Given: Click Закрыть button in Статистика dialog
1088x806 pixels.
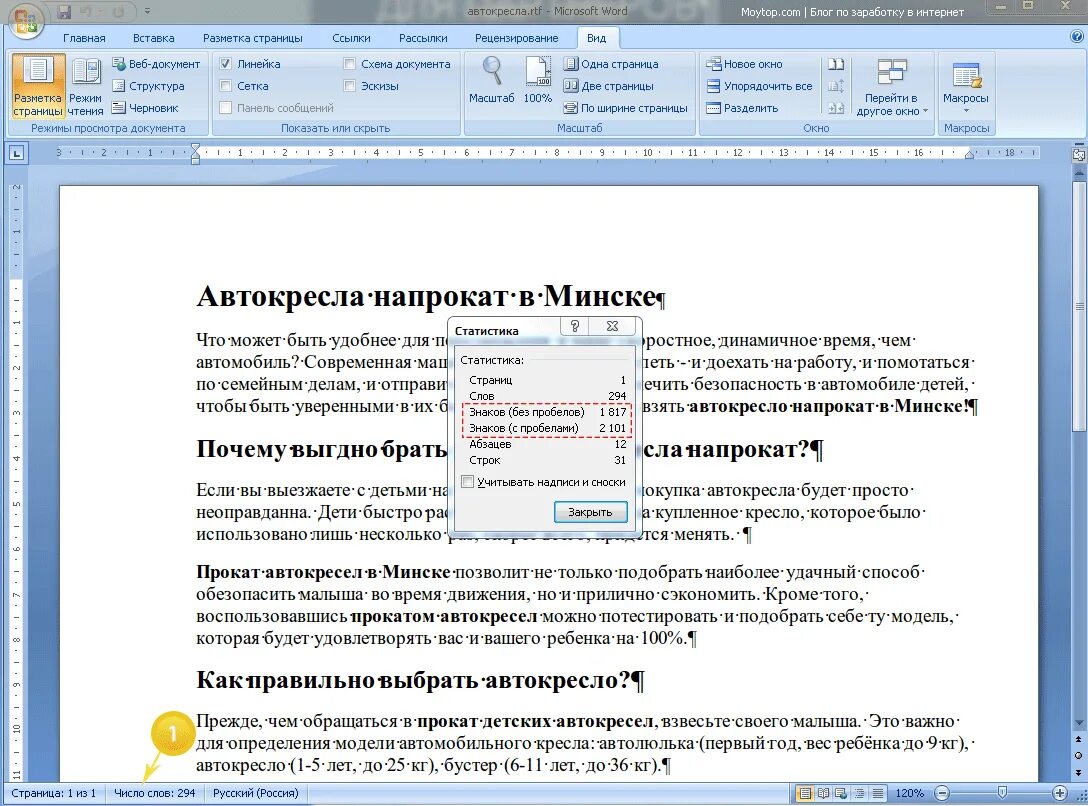Looking at the screenshot, I should click(x=590, y=512).
